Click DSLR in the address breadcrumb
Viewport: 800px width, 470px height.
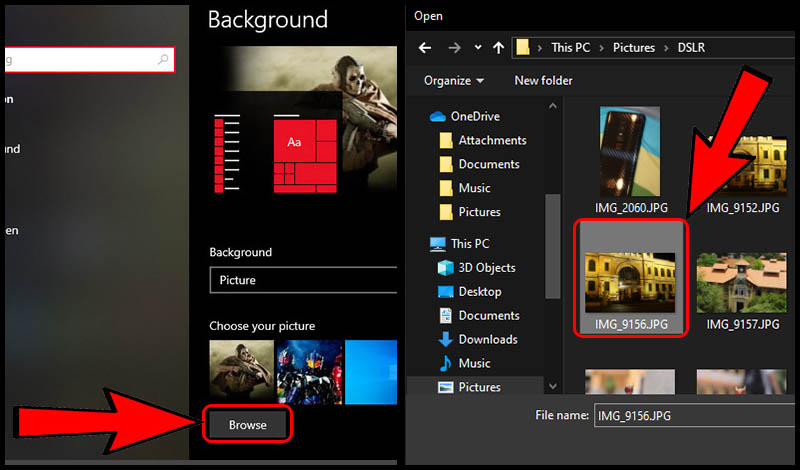(x=691, y=47)
